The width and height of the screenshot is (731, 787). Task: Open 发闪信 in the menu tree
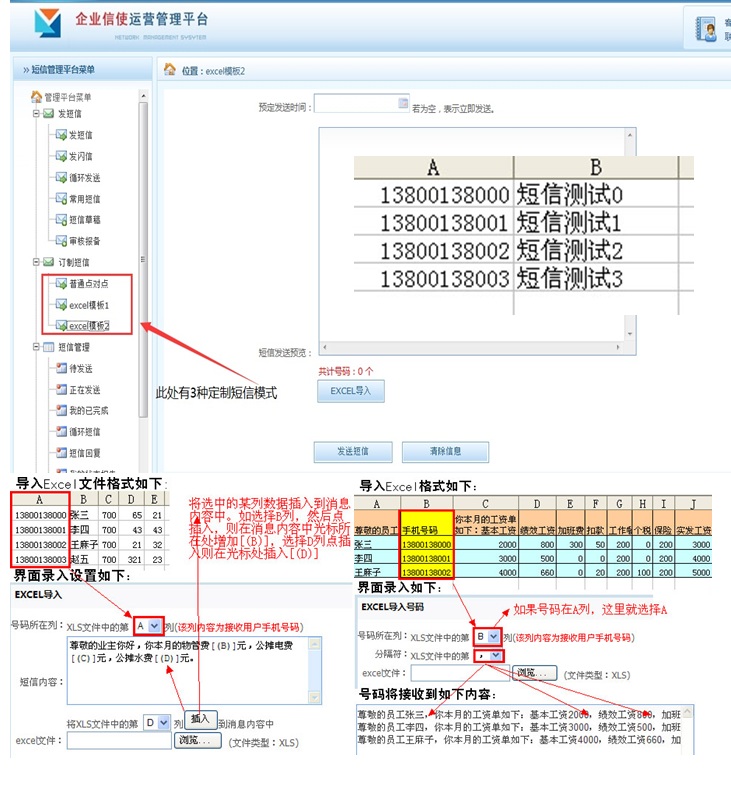pyautogui.click(x=80, y=156)
